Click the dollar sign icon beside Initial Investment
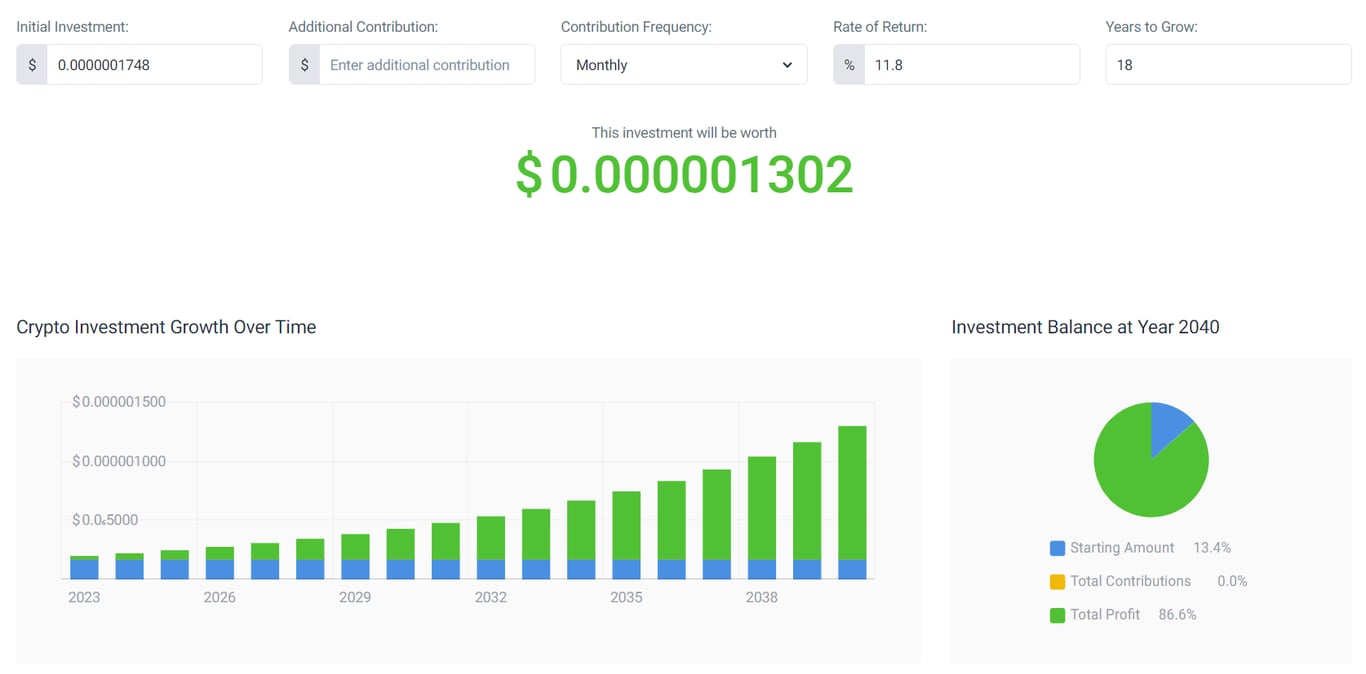The height and width of the screenshot is (674, 1366). click(31, 64)
